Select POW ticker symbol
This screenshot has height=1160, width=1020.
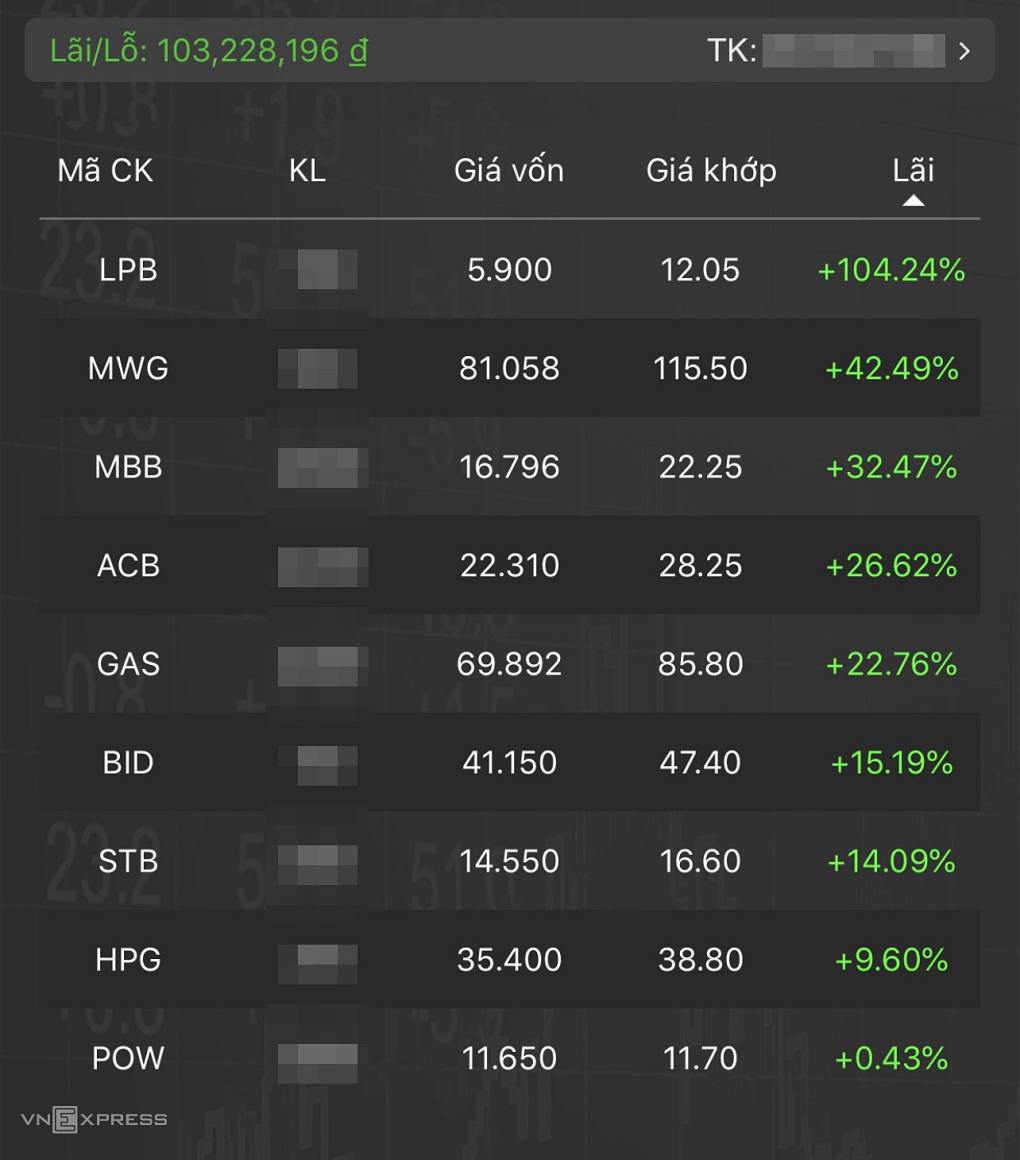(128, 1058)
